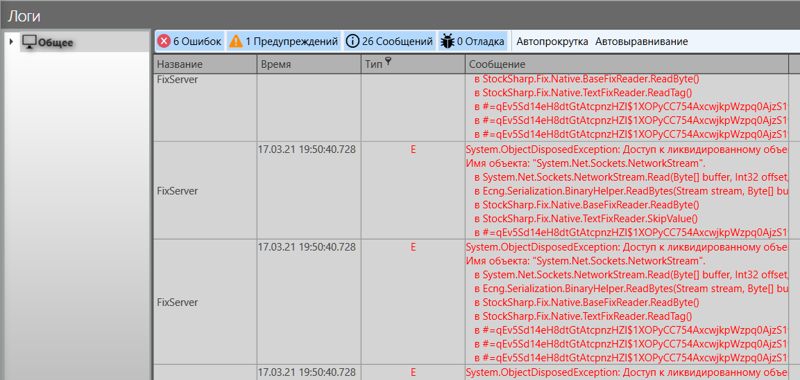Sort by the Время column header
The width and height of the screenshot is (800, 380).
[309, 64]
